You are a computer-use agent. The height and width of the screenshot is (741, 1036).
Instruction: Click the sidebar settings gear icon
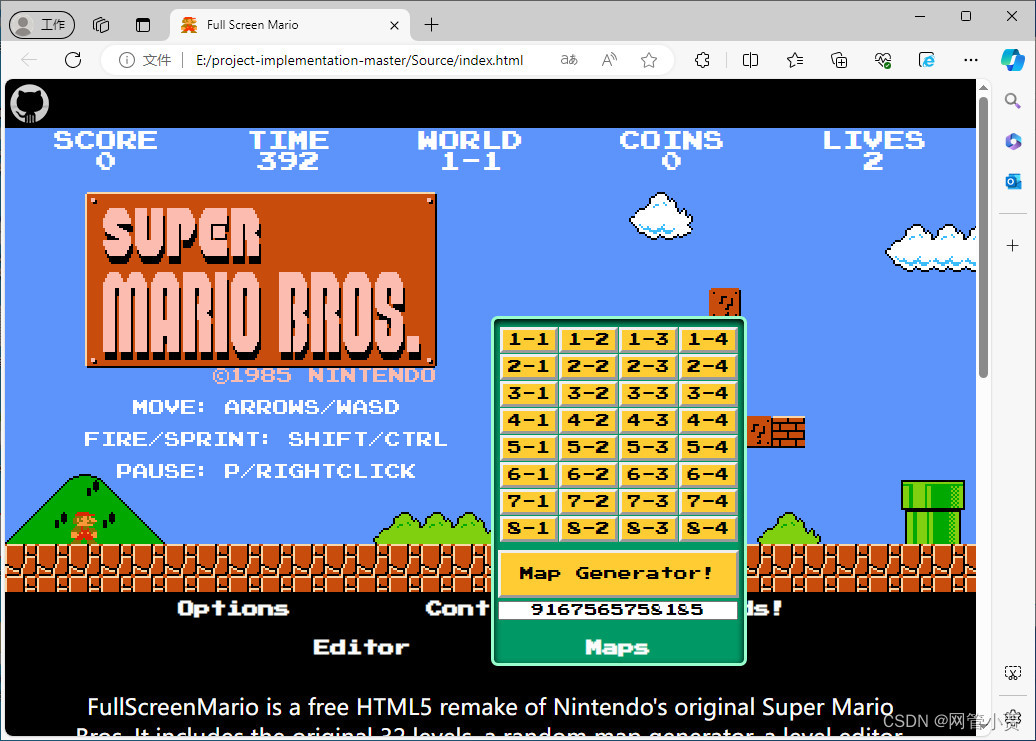pos(1012,719)
